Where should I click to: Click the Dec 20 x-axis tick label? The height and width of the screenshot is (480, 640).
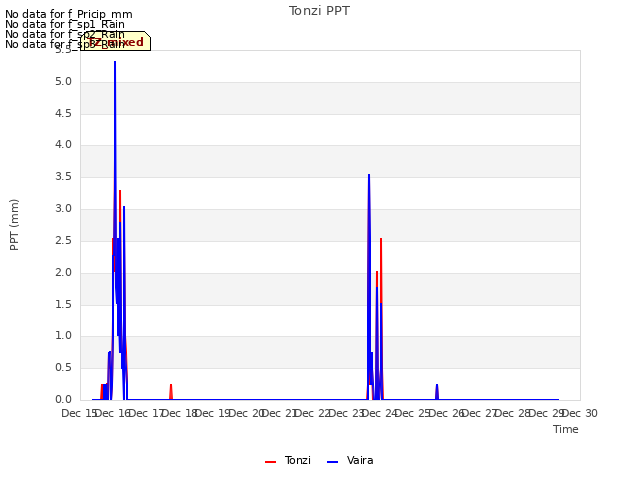[247, 413]
